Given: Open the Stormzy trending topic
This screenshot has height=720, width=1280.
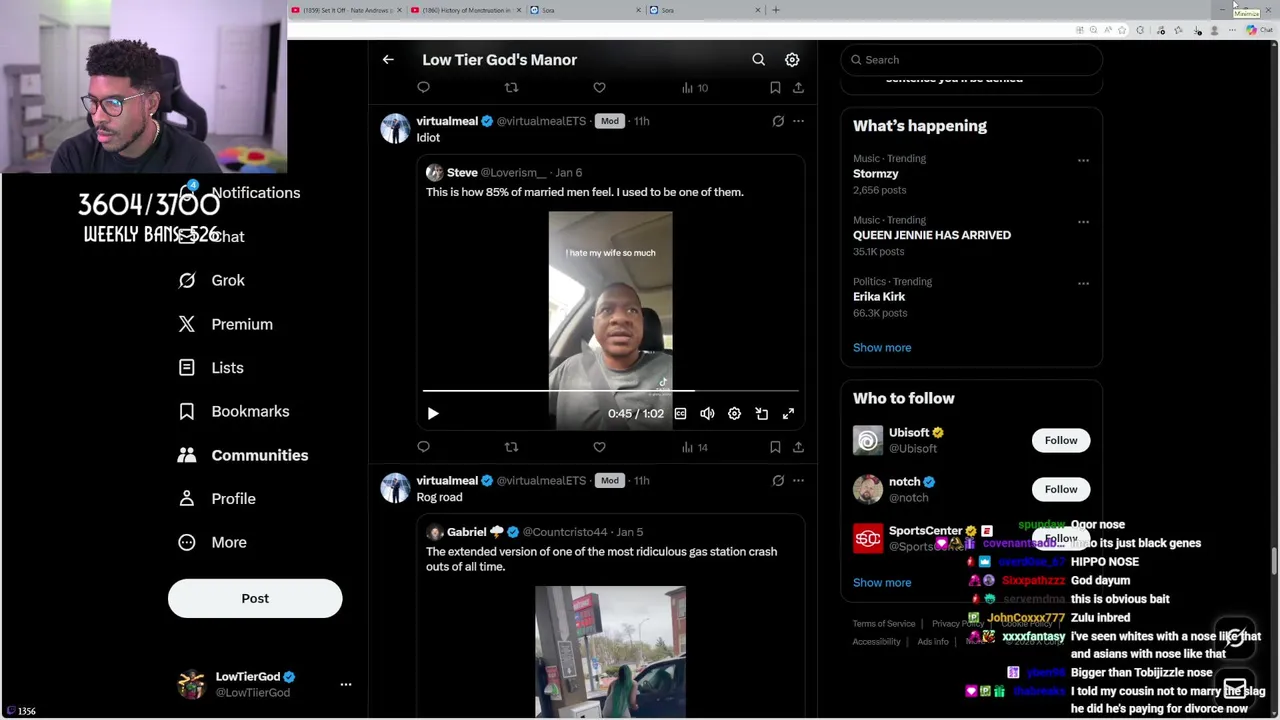Looking at the screenshot, I should [876, 174].
